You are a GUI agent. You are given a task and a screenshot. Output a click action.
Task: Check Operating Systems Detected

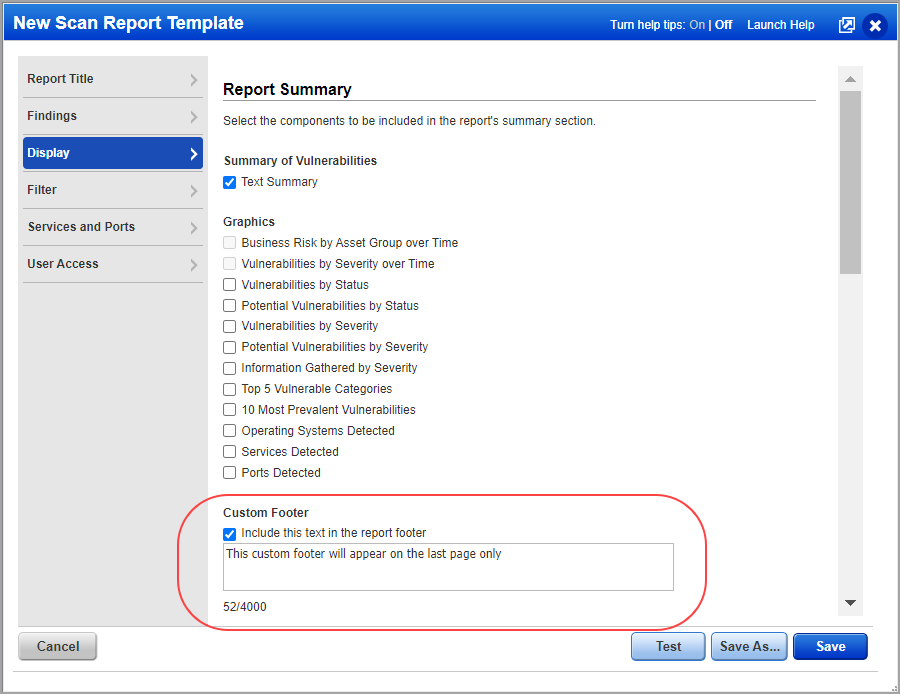(x=229, y=430)
